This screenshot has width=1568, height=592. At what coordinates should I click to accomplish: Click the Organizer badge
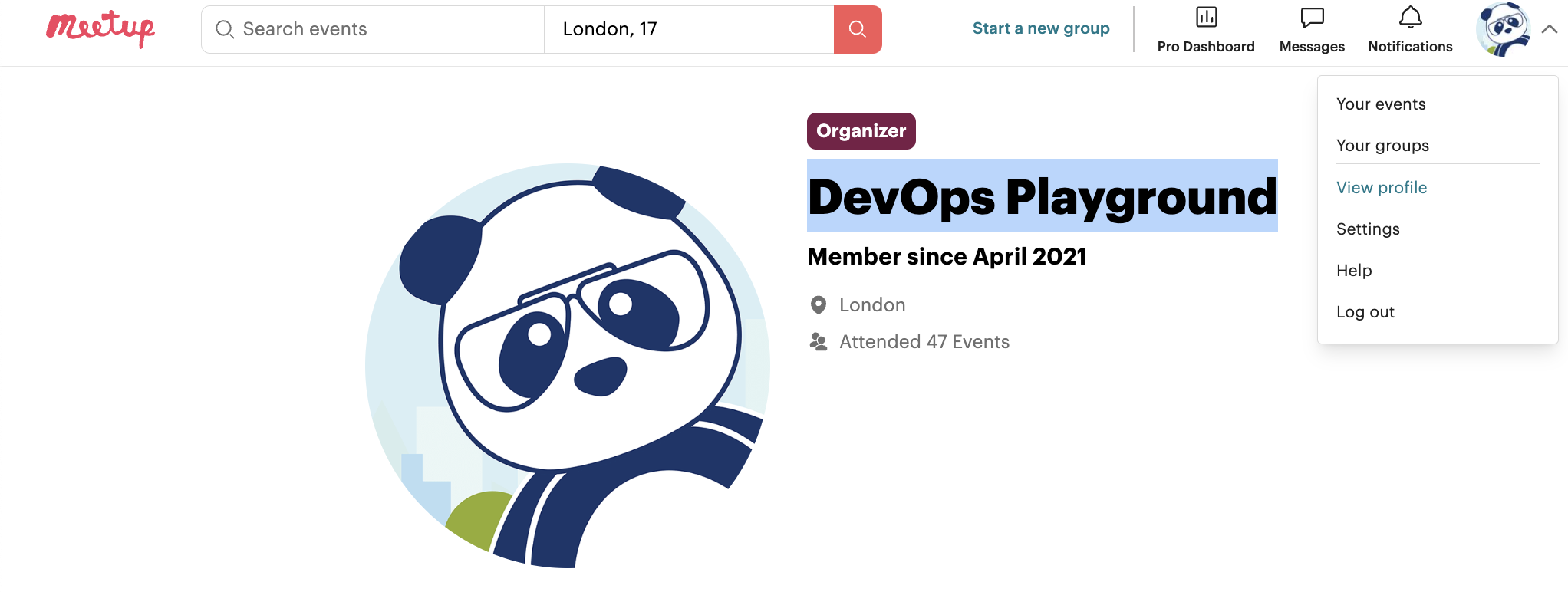coord(861,131)
